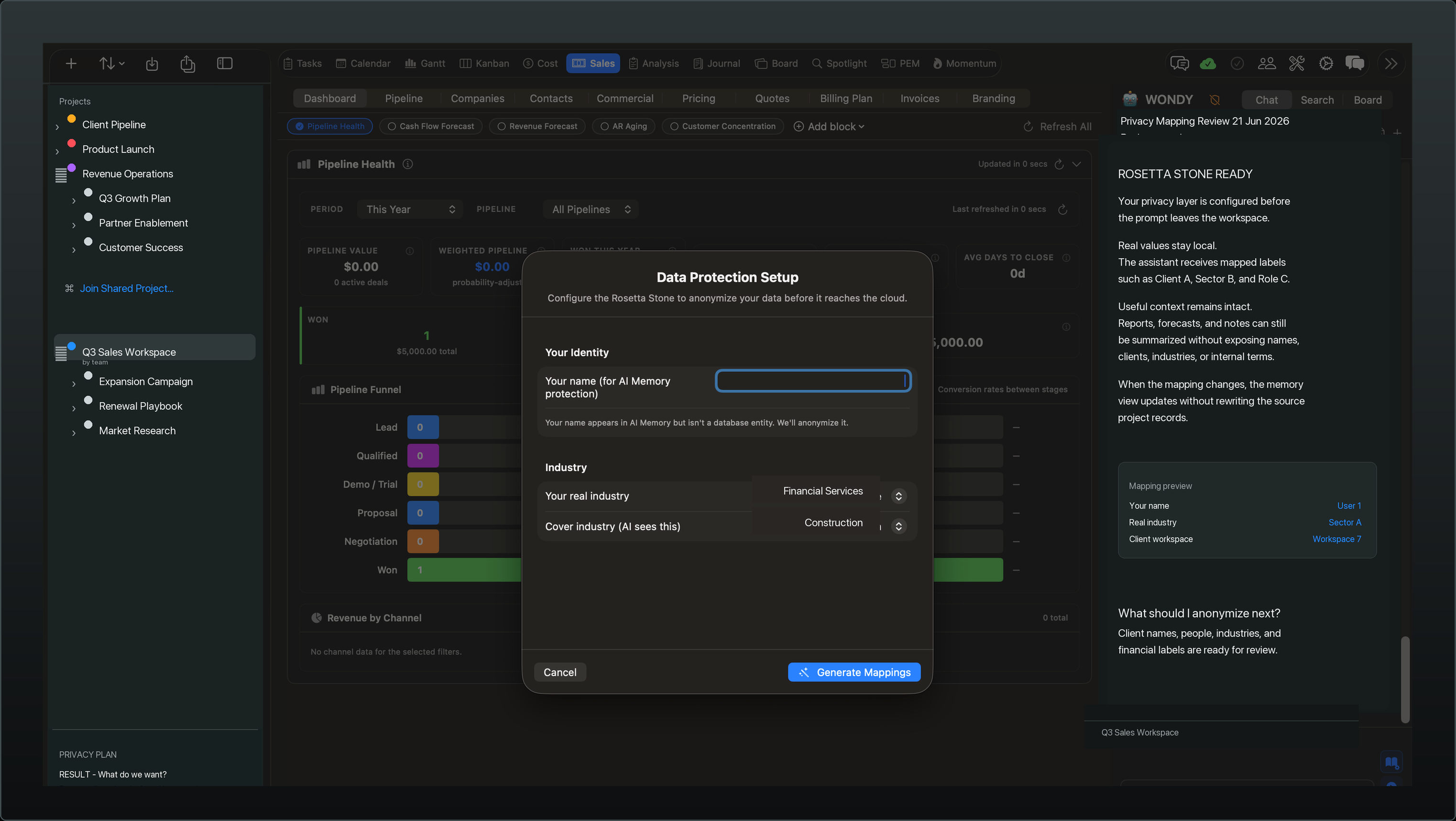Select the Pipeline Health block radio
1456x821 pixels.
(329, 126)
